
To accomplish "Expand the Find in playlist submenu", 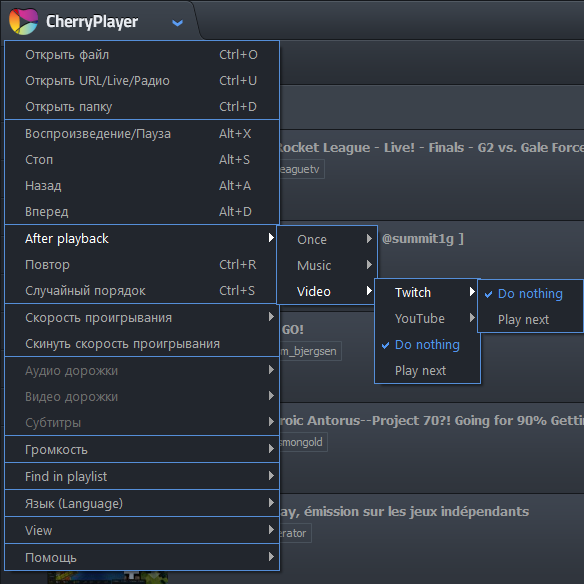I will pyautogui.click(x=142, y=476).
